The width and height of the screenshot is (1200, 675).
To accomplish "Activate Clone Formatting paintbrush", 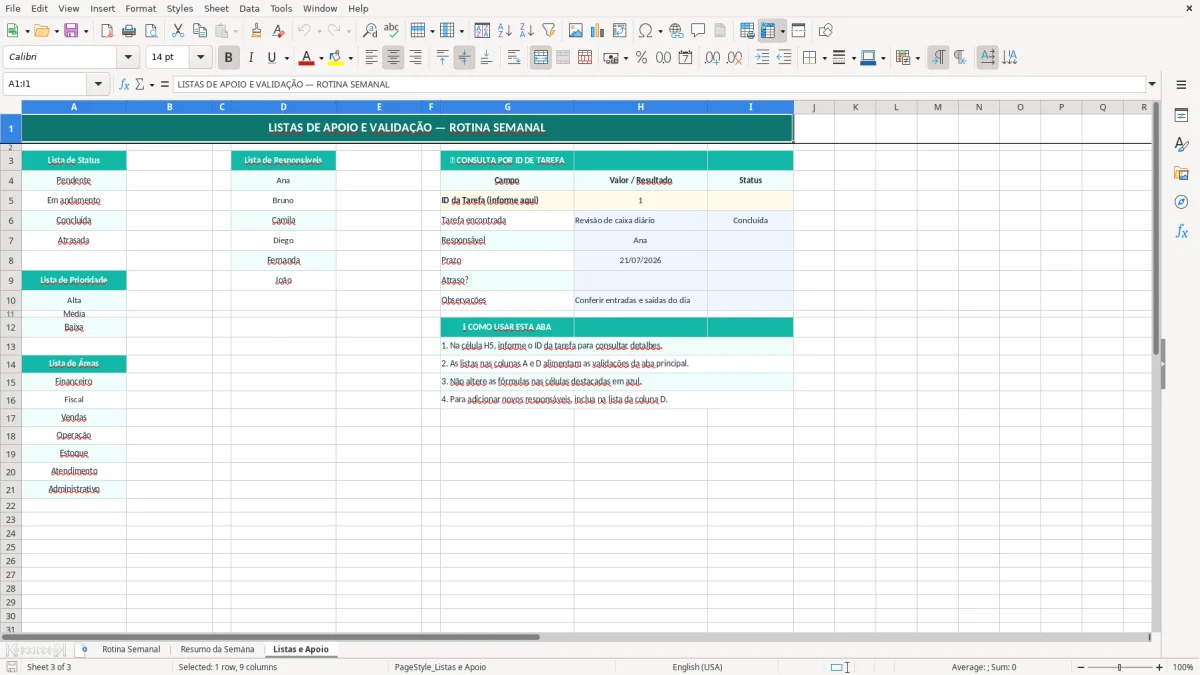I will pos(257,31).
